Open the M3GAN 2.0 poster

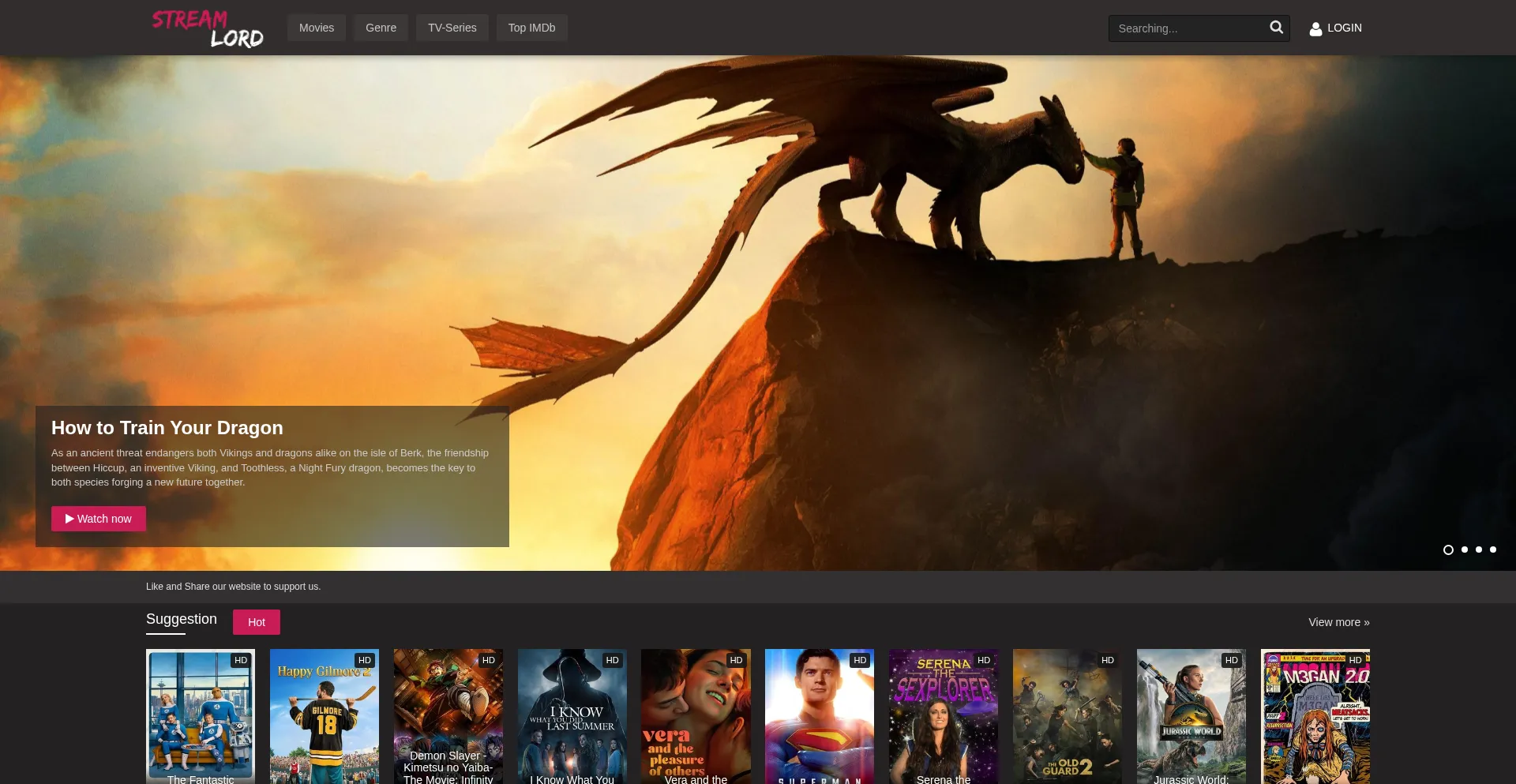[x=1315, y=717]
